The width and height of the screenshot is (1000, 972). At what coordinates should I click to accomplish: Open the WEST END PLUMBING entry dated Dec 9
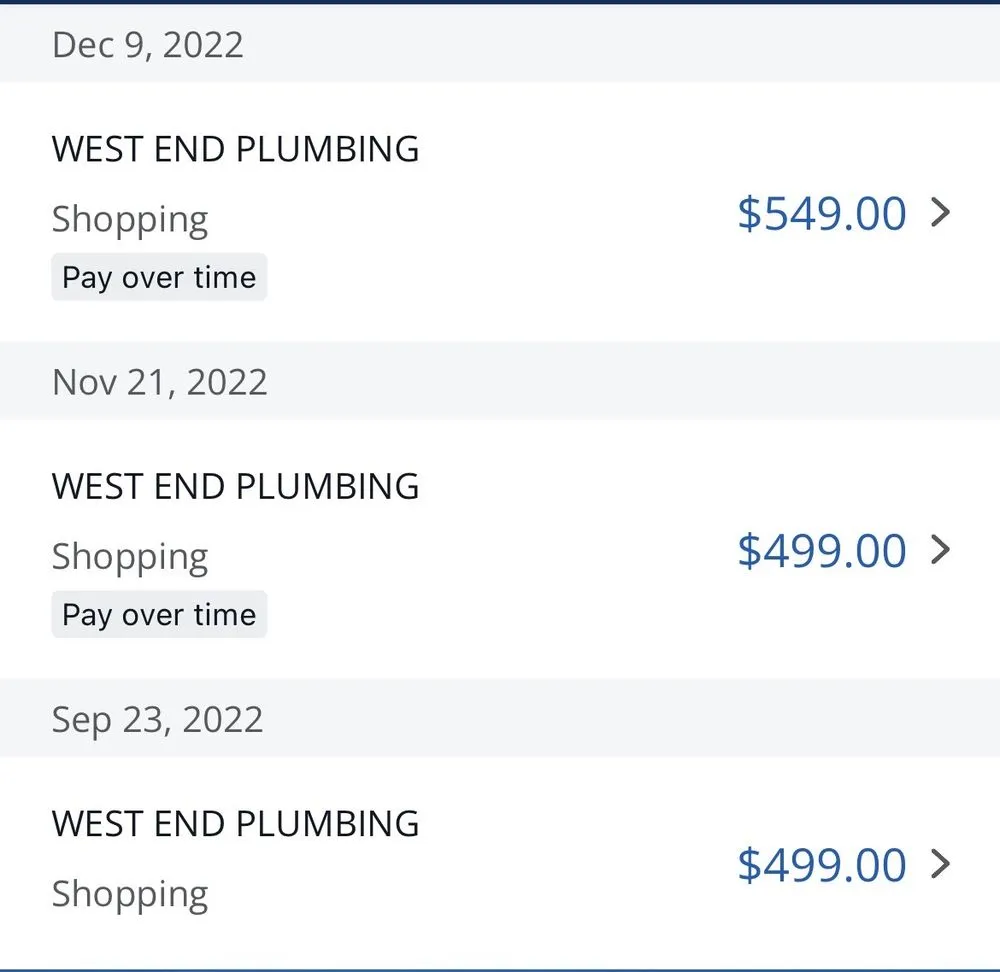click(235, 148)
